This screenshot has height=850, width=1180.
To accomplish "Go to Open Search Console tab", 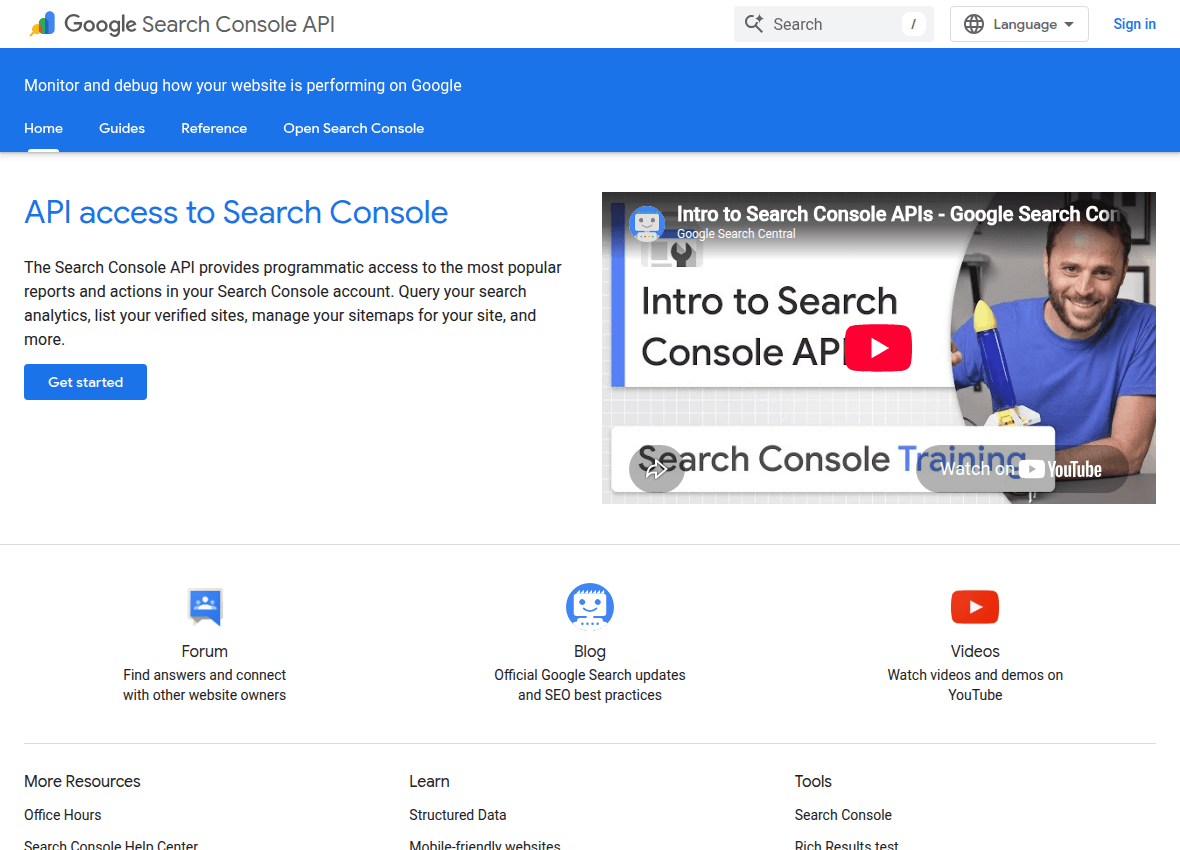I will point(354,128).
